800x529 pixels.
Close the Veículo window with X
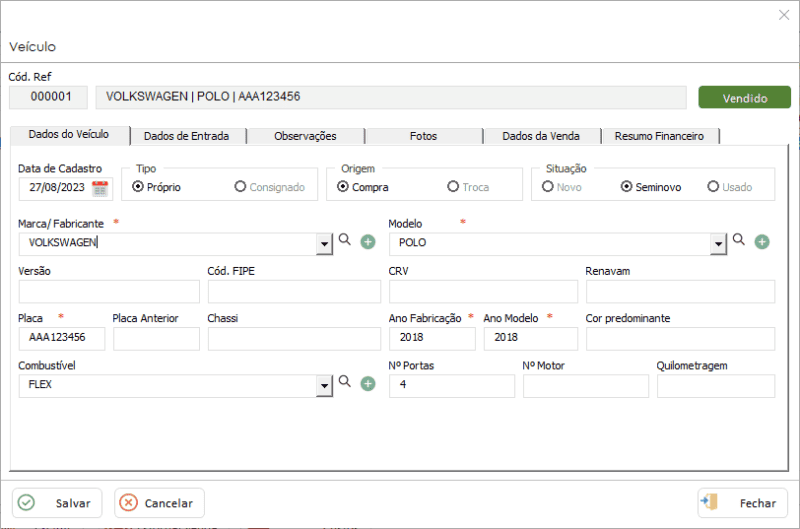pos(784,15)
